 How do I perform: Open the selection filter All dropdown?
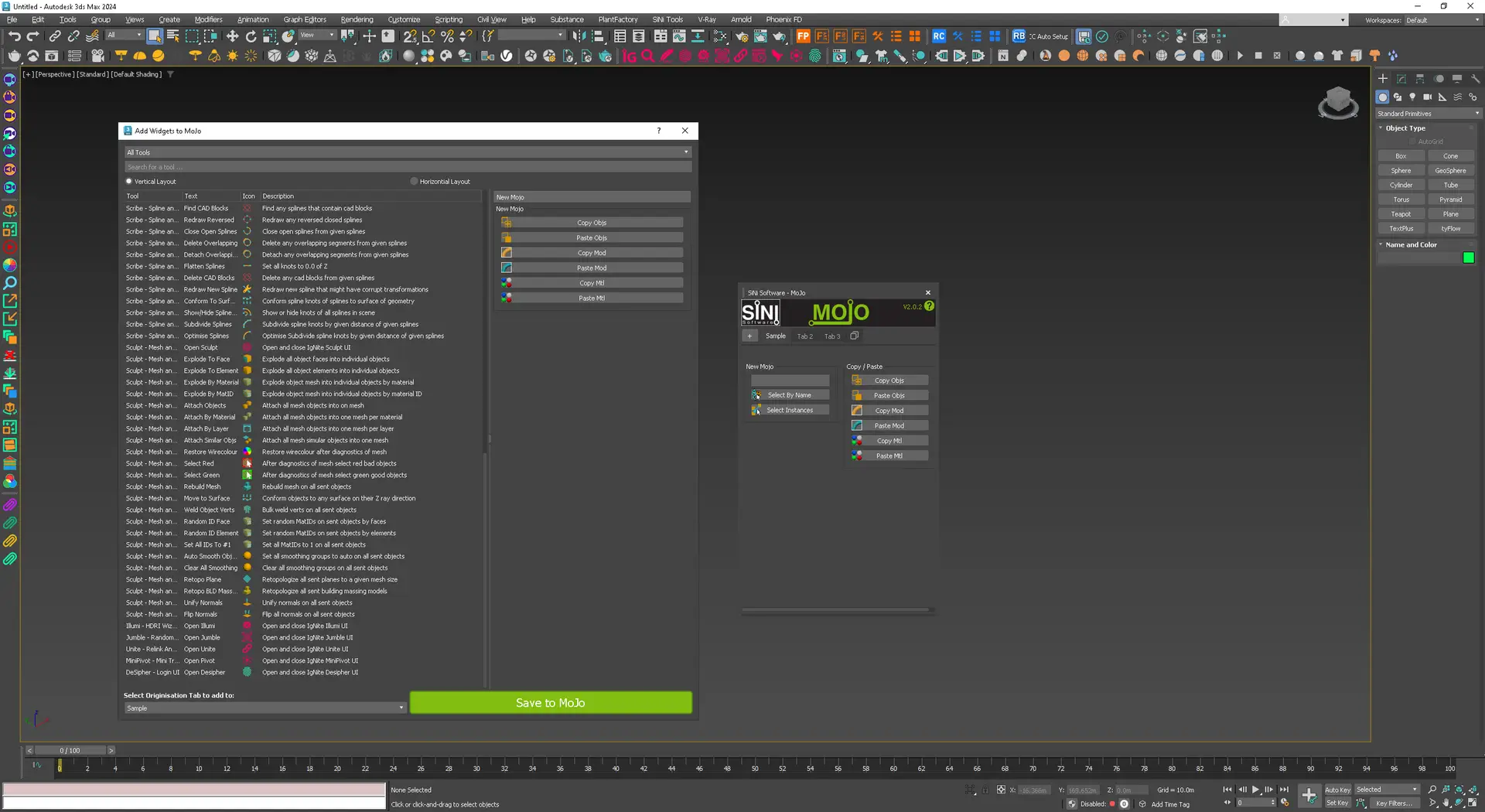pyautogui.click(x=125, y=36)
